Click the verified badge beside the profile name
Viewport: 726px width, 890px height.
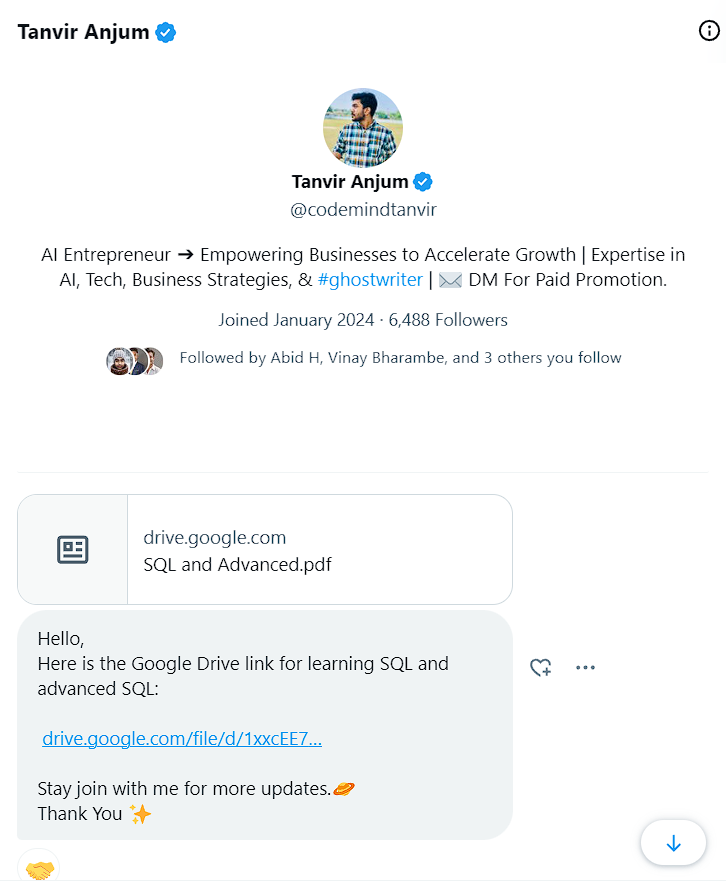(x=423, y=181)
